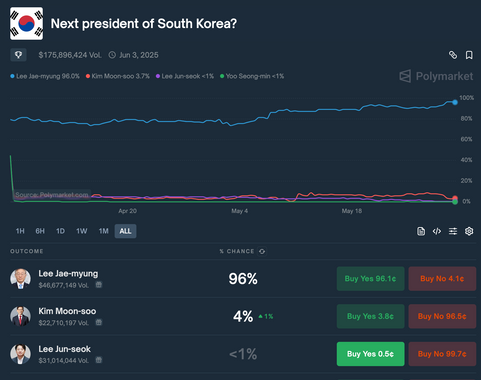Open the embed code icon

[x=437, y=231]
